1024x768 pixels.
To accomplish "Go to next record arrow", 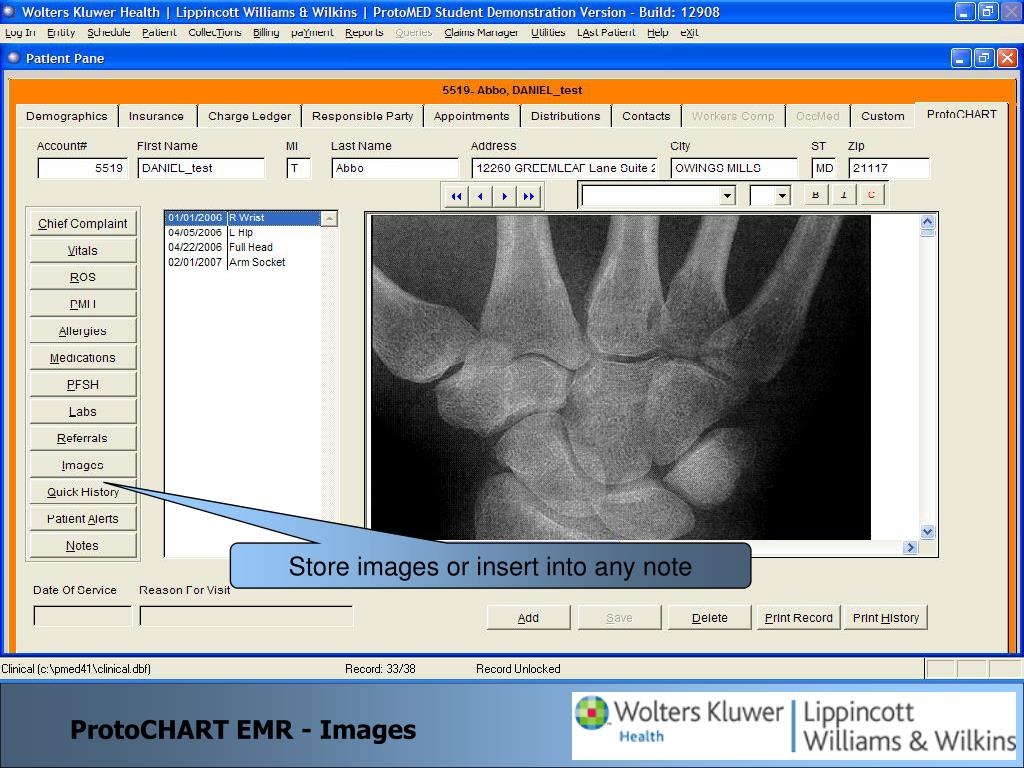I will (x=504, y=196).
